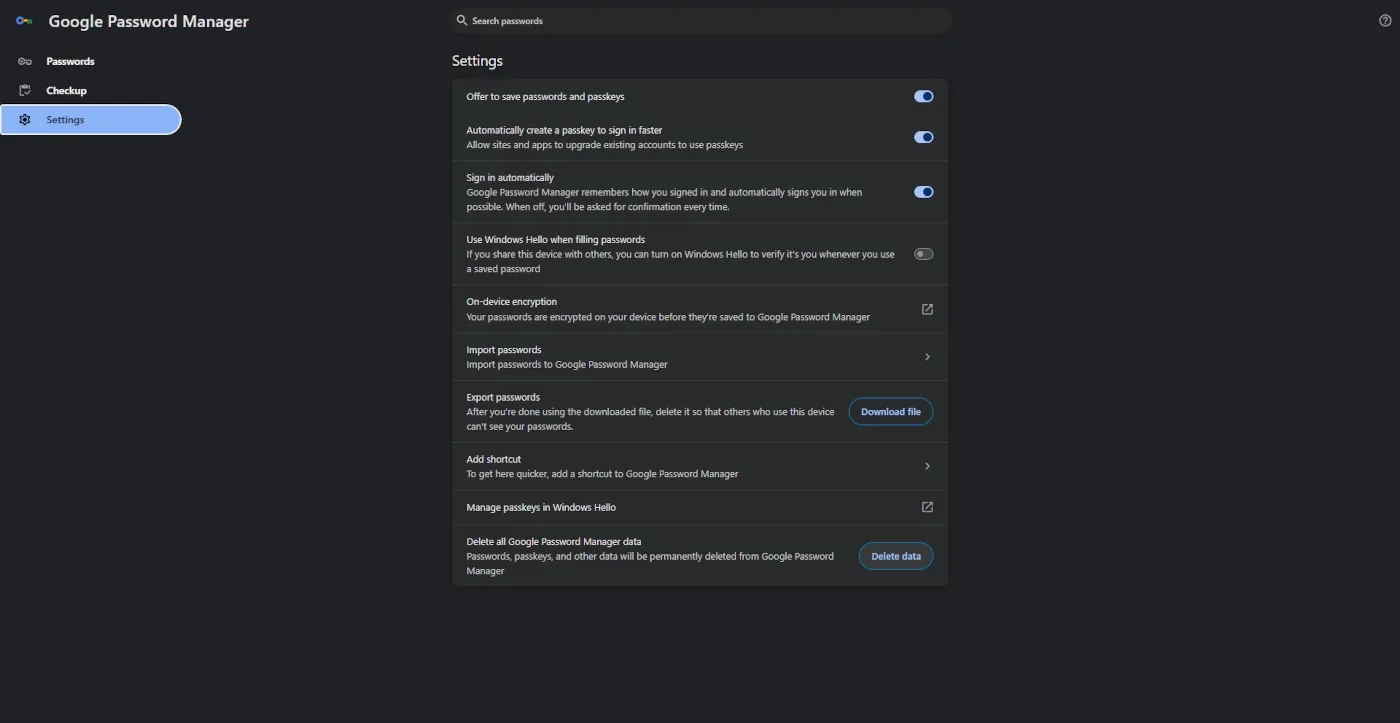Viewport: 1400px width, 723px height.
Task: Toggle Offer to save passwords and passkeys
Action: (924, 97)
